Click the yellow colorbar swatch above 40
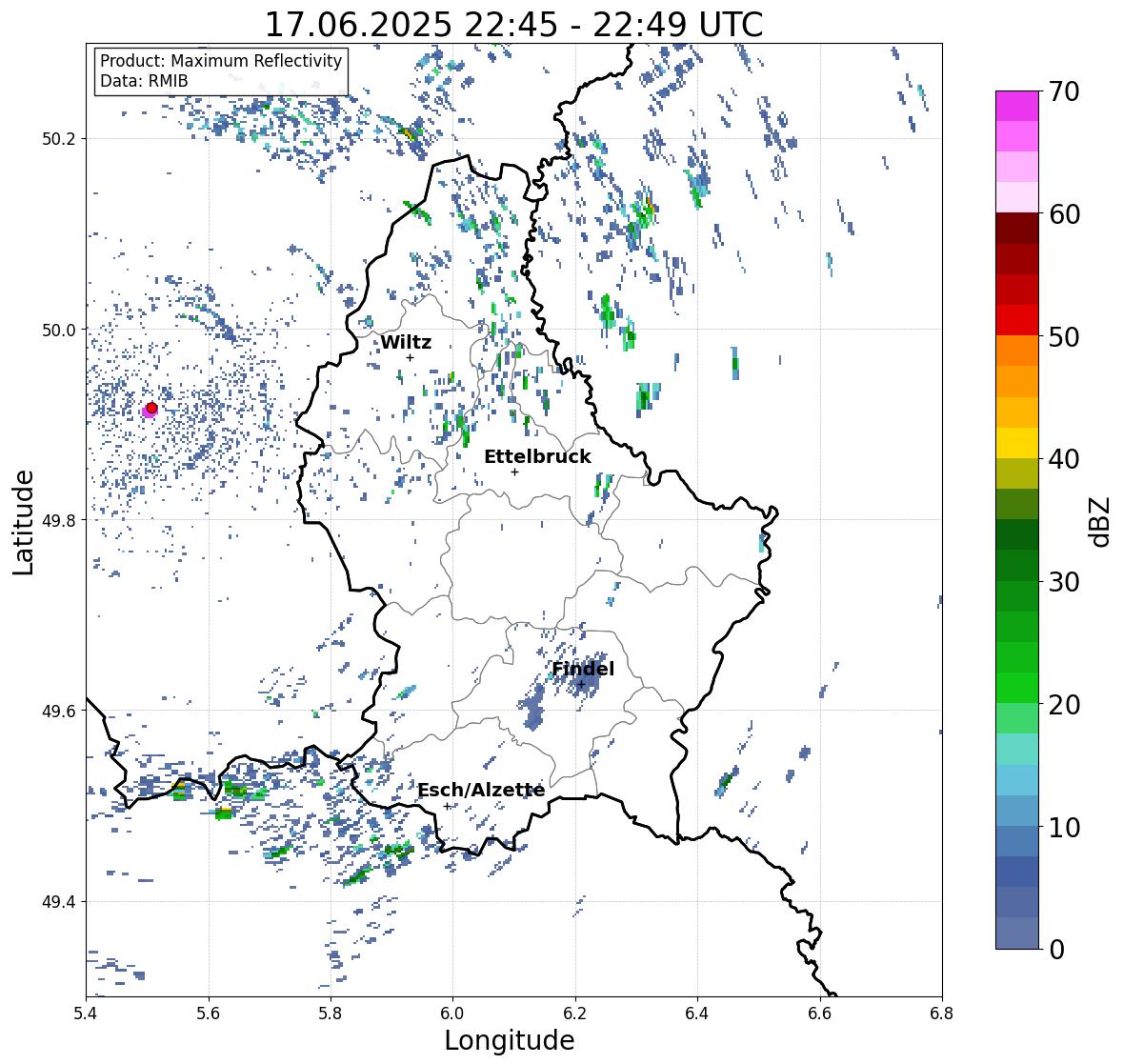This screenshot has height=1064, width=1123. (x=1017, y=443)
